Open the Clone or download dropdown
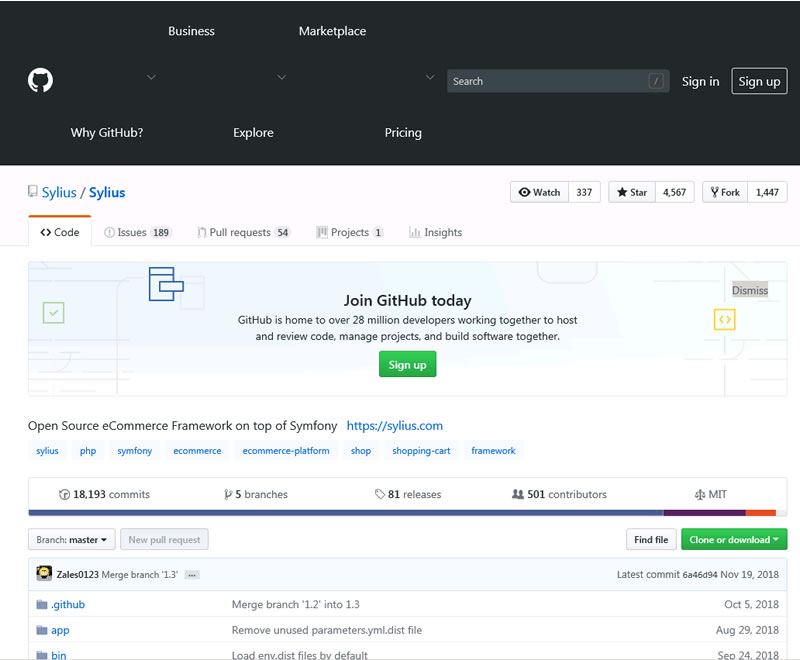Viewport: 800px width, 660px height. 734,539
